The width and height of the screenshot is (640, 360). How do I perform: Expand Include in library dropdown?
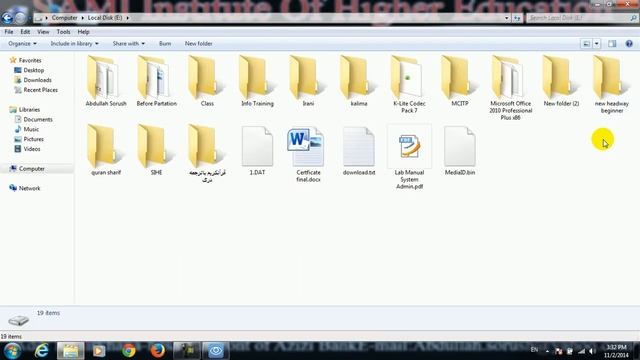point(74,43)
